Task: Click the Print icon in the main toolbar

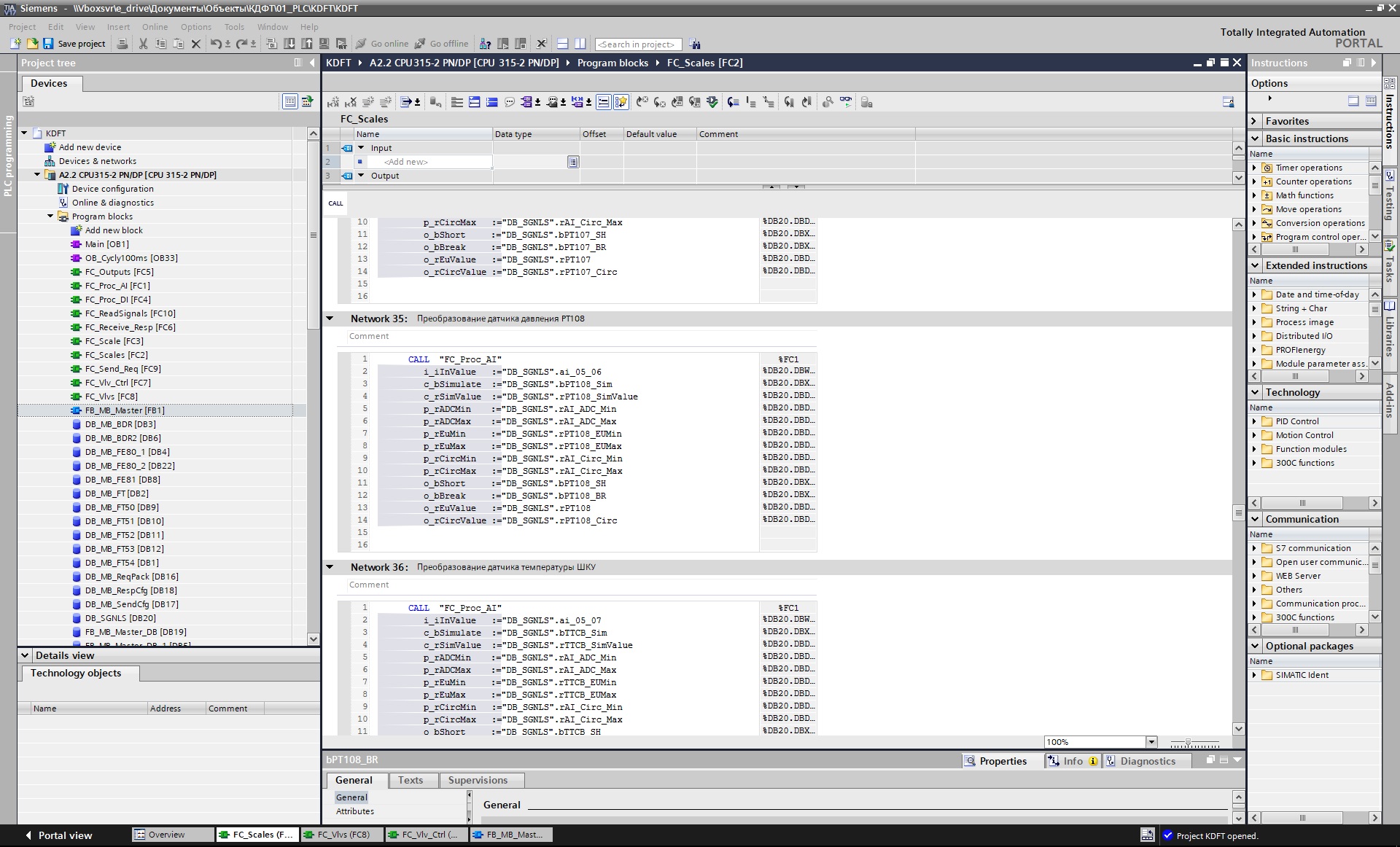Action: pyautogui.click(x=122, y=44)
